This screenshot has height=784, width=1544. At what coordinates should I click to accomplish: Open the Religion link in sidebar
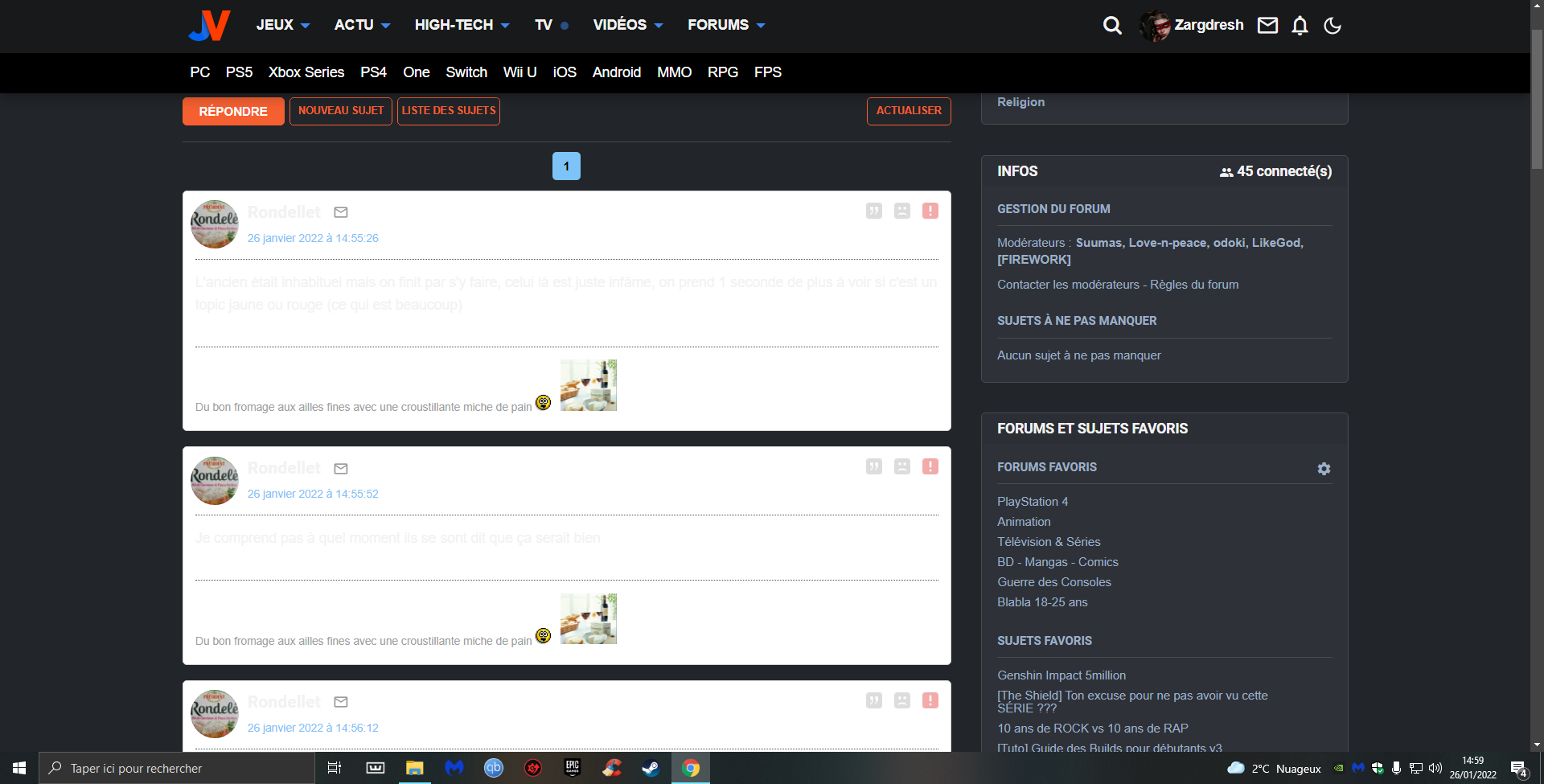(x=1021, y=102)
